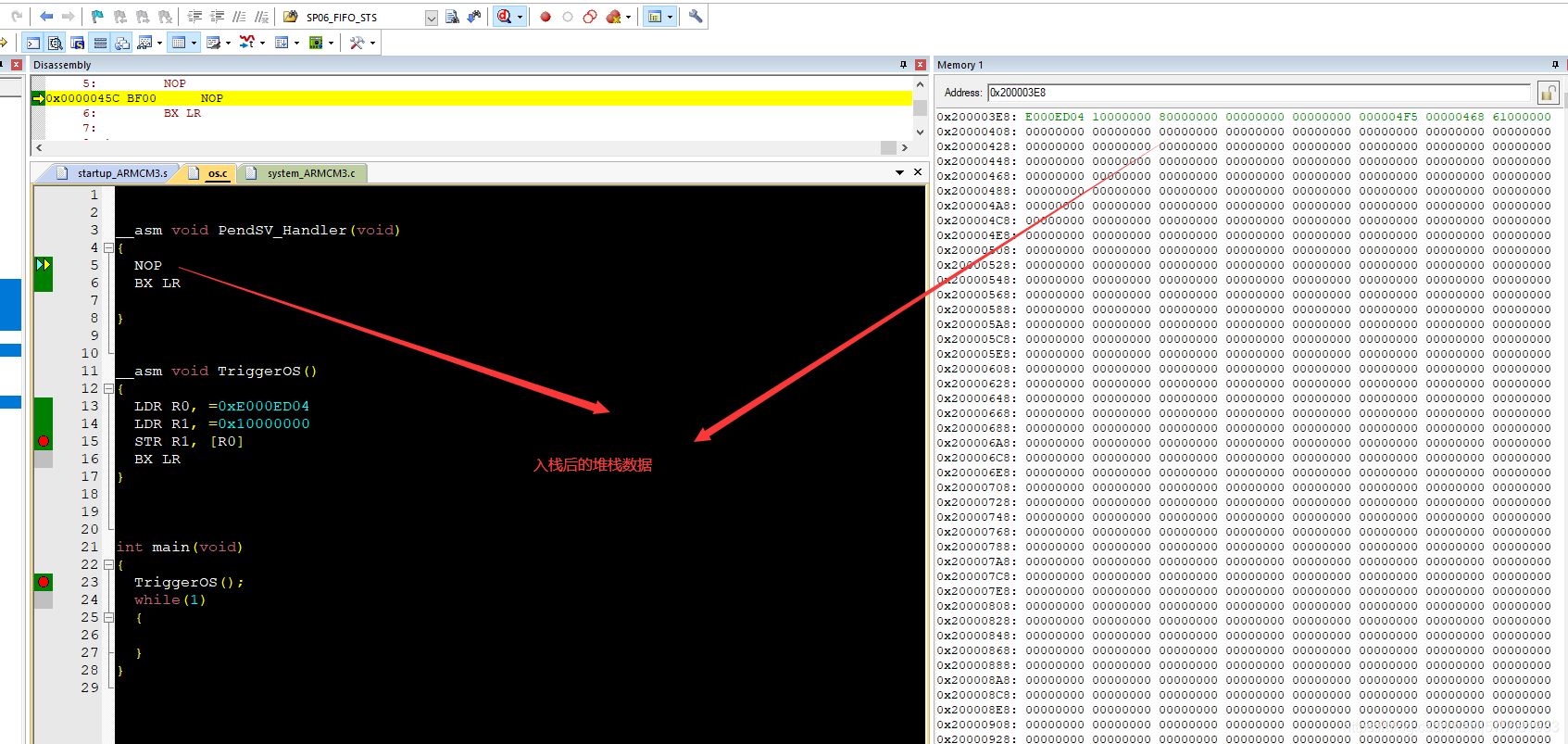Click the indent selection icon
The width and height of the screenshot is (1568, 744).
pyautogui.click(x=194, y=17)
